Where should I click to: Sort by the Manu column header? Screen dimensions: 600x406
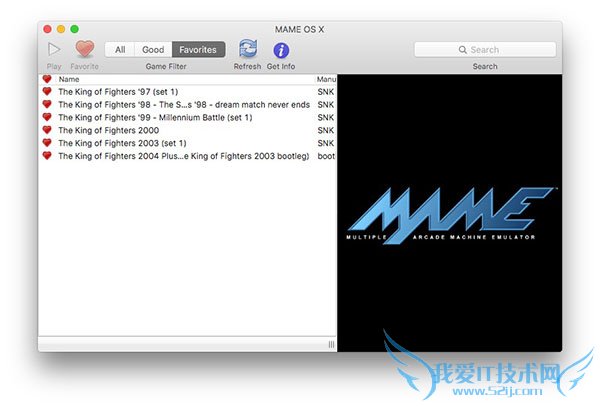(326, 79)
